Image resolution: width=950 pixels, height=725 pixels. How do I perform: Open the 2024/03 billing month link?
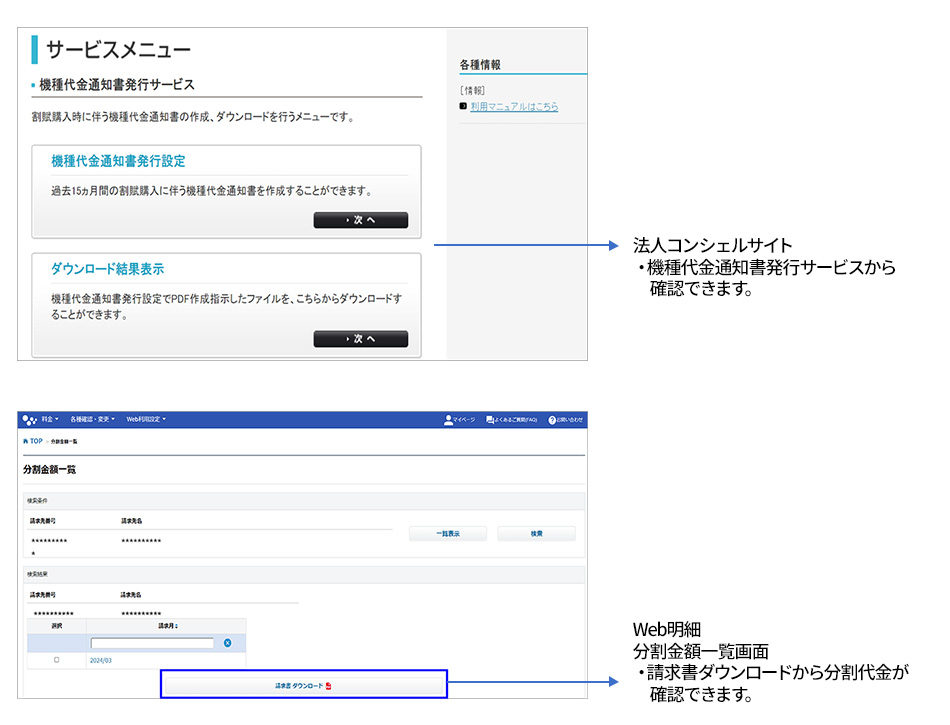[100, 660]
